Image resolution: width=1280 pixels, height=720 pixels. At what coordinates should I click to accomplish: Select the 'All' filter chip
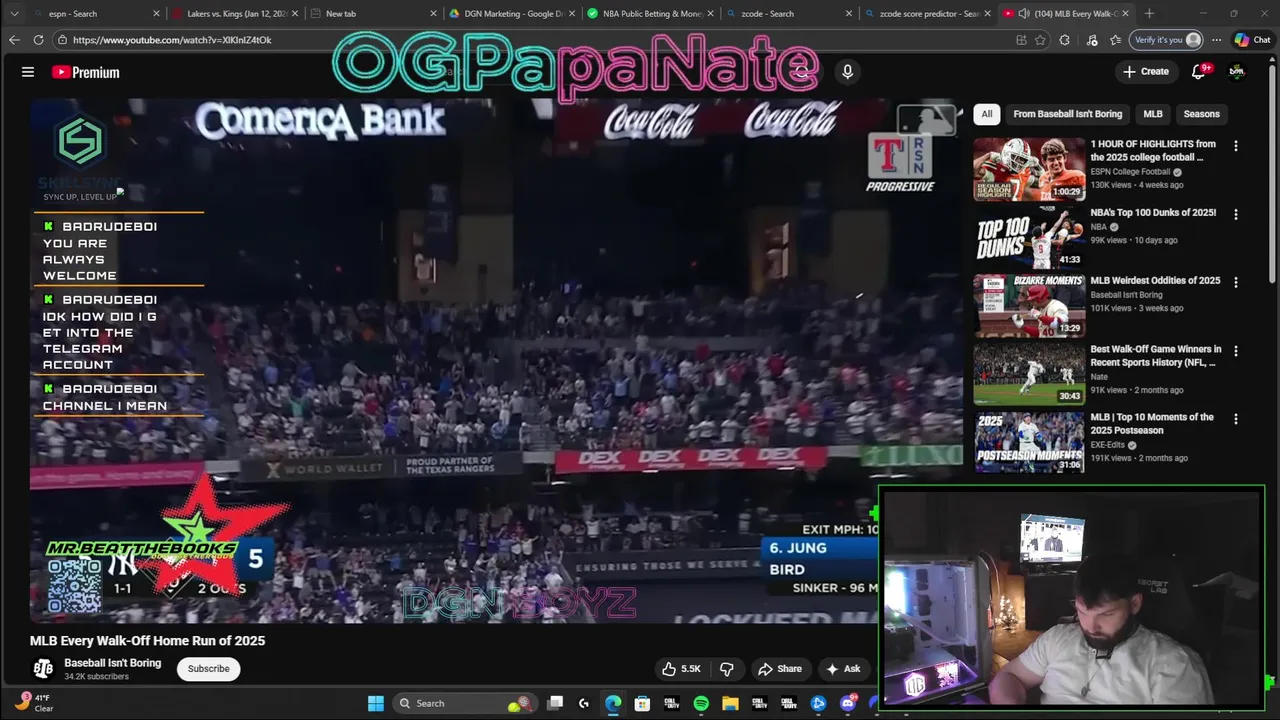point(987,114)
